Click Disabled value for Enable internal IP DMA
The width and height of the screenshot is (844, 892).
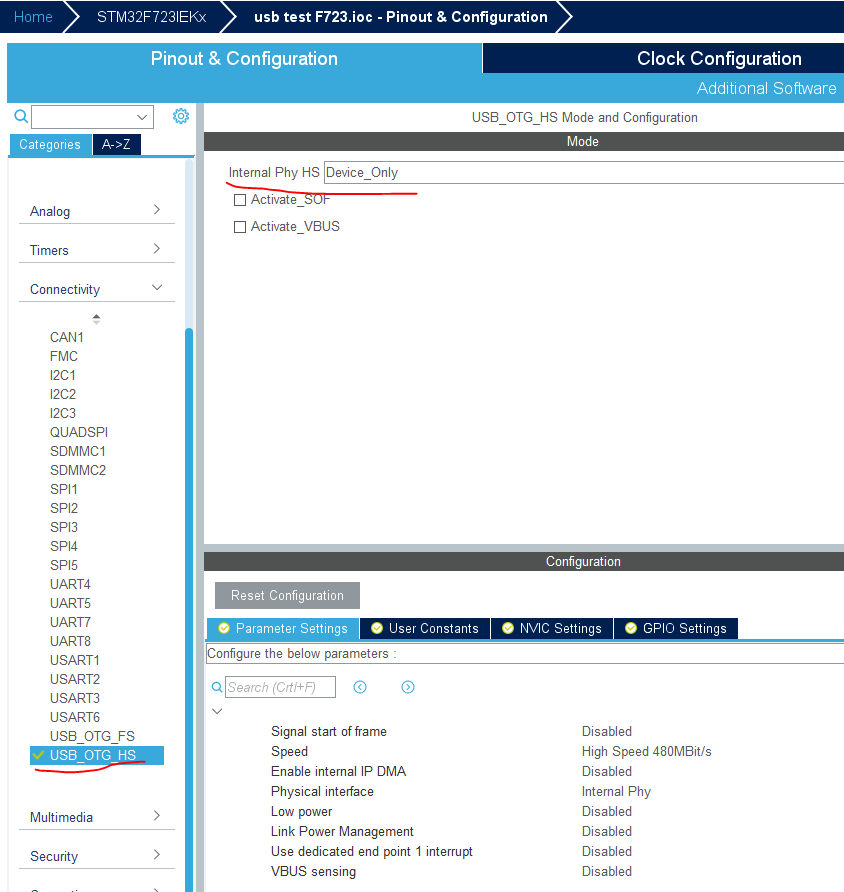(606, 771)
